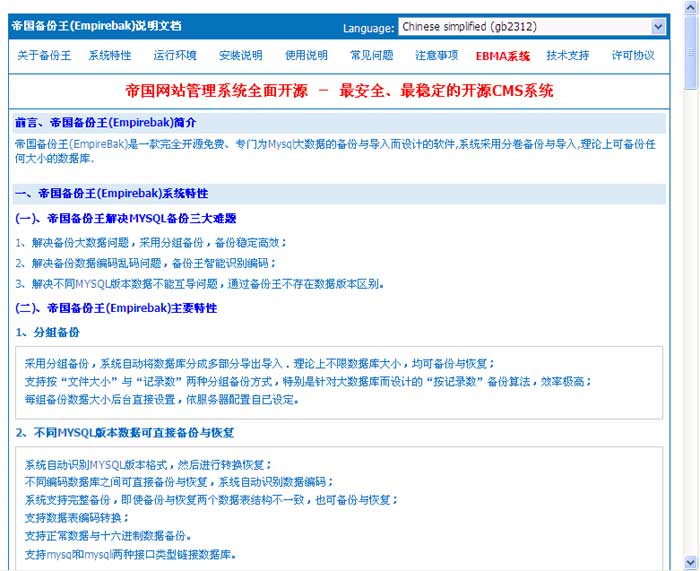
Task: Click the scrollbar up arrow button
Action: pos(690,7)
